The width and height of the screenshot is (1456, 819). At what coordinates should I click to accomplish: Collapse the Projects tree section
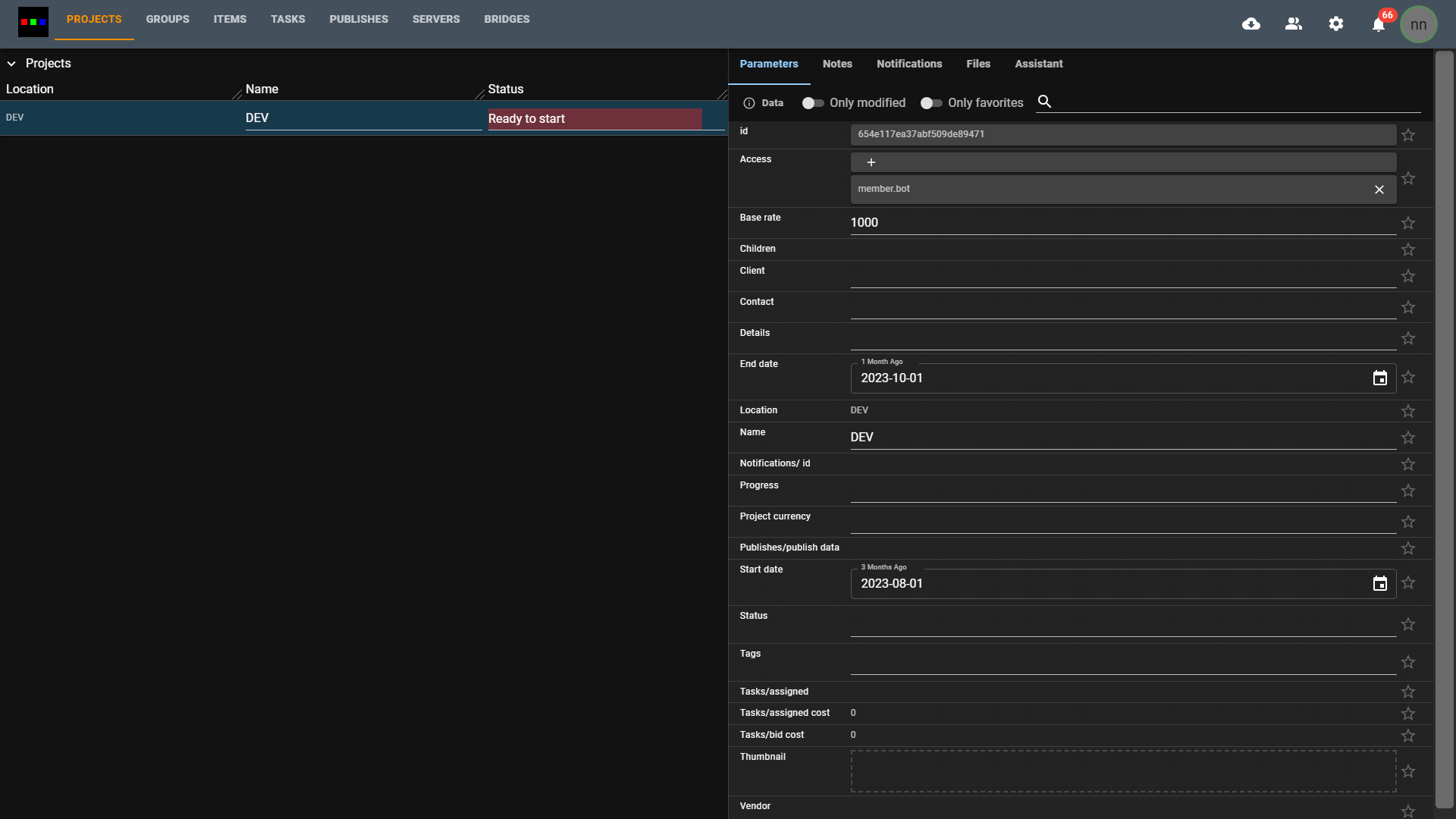point(11,64)
